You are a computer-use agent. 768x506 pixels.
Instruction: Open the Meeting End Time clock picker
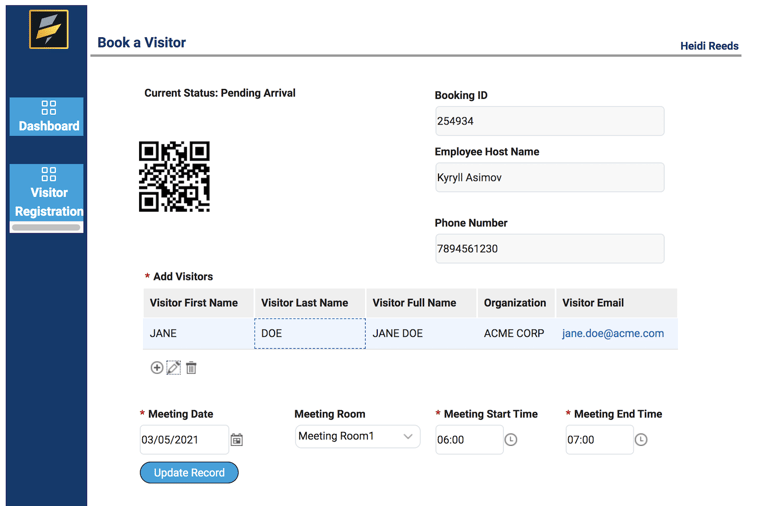(x=641, y=440)
